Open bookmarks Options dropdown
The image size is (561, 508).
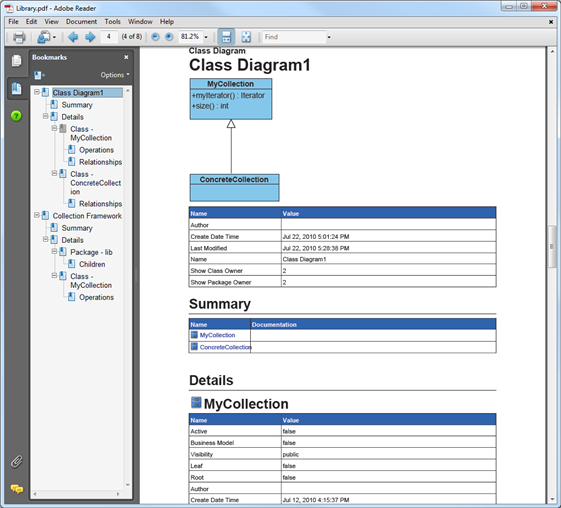[114, 75]
